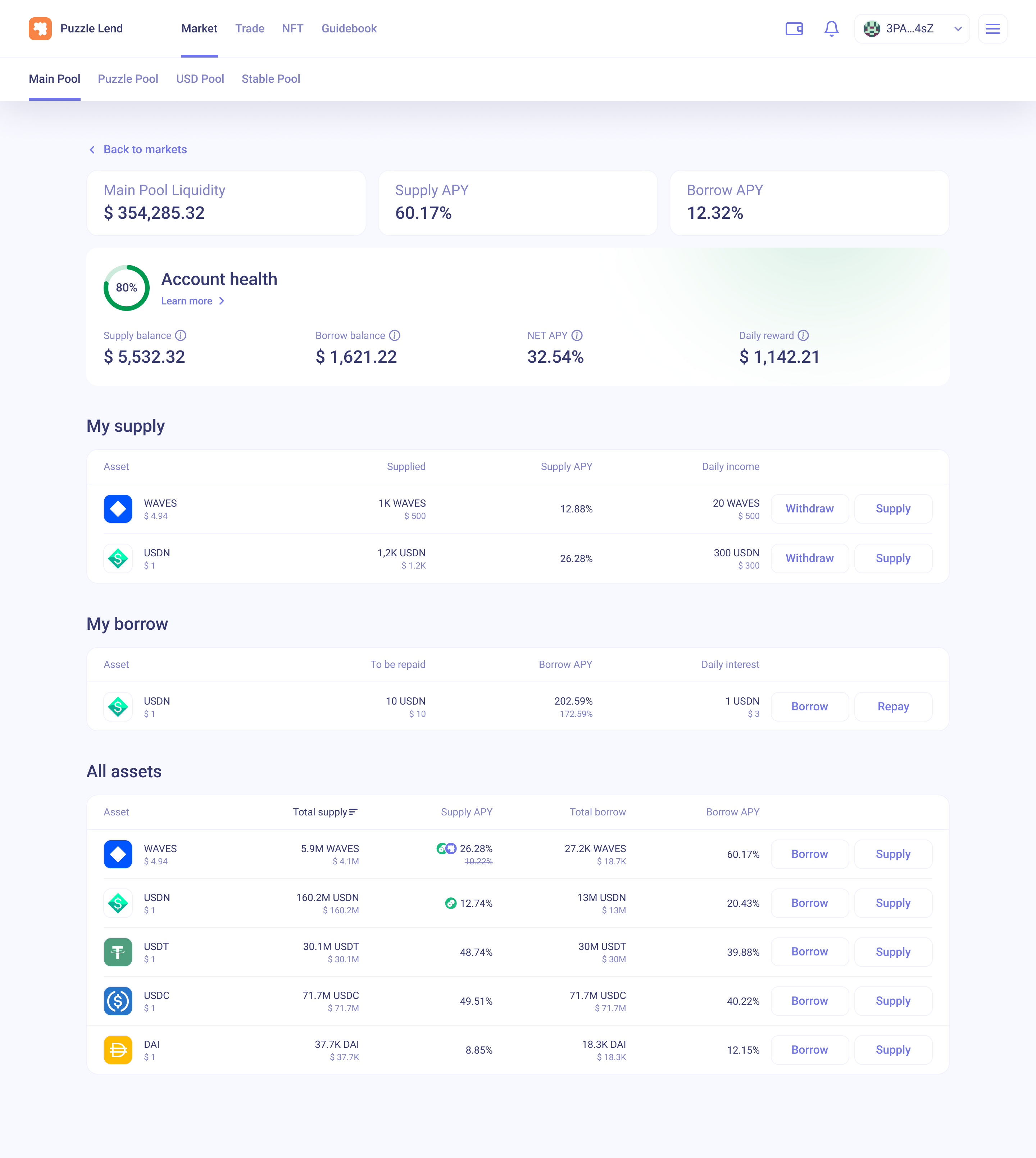The width and height of the screenshot is (1036, 1158).
Task: Repay the USDN borrow
Action: pyautogui.click(x=893, y=706)
